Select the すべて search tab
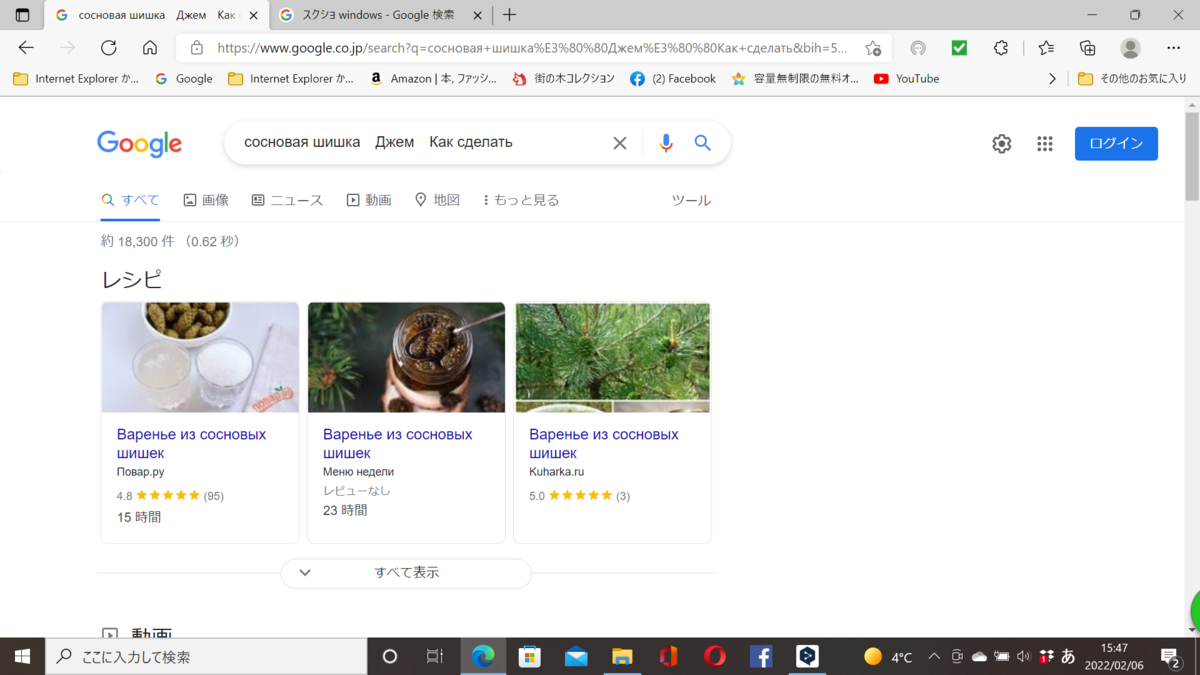 [130, 200]
